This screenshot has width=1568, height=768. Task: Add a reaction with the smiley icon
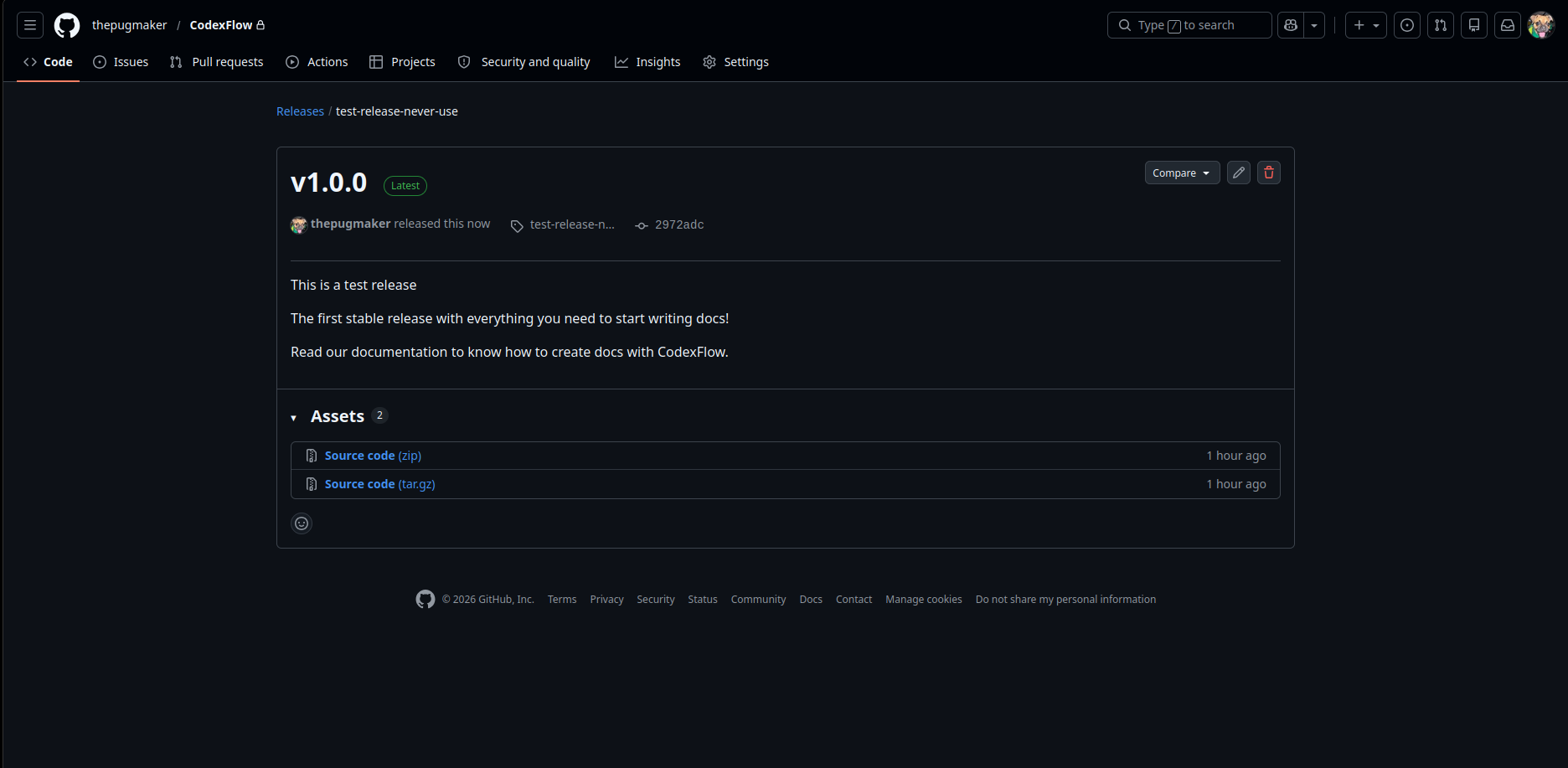tap(302, 523)
